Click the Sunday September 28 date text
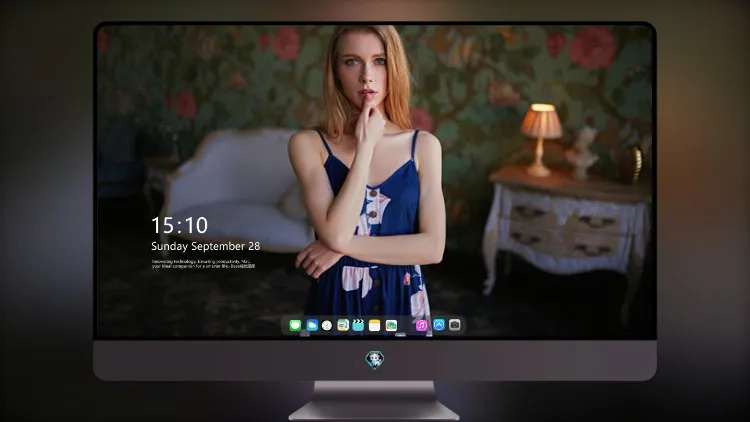The width and height of the screenshot is (750, 422). point(206,246)
